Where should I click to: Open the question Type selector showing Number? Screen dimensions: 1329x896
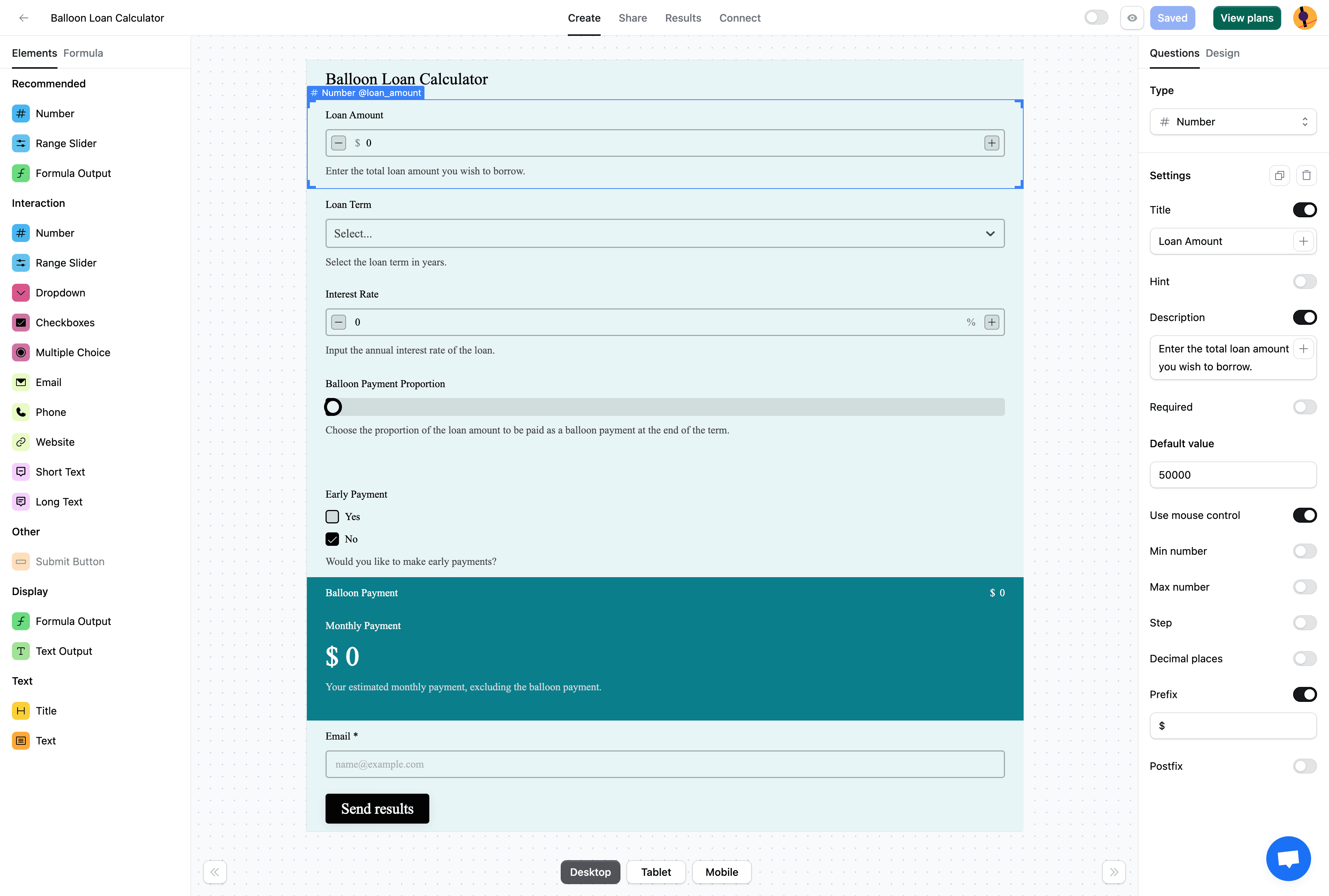(1232, 122)
